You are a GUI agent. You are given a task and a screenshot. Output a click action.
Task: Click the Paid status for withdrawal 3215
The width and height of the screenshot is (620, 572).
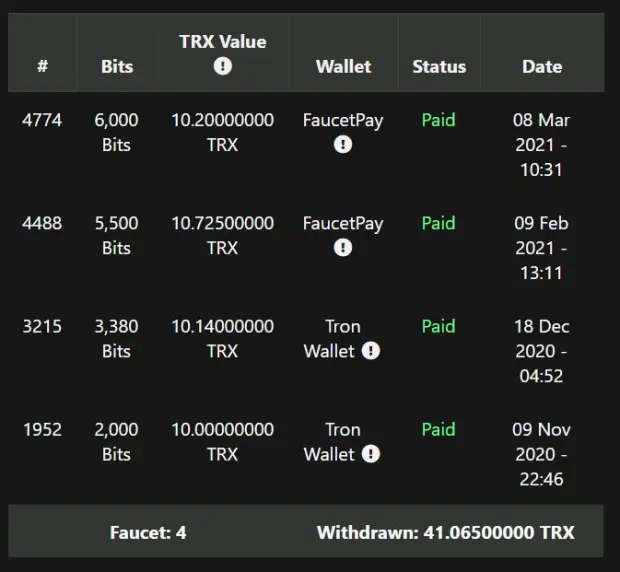(439, 326)
